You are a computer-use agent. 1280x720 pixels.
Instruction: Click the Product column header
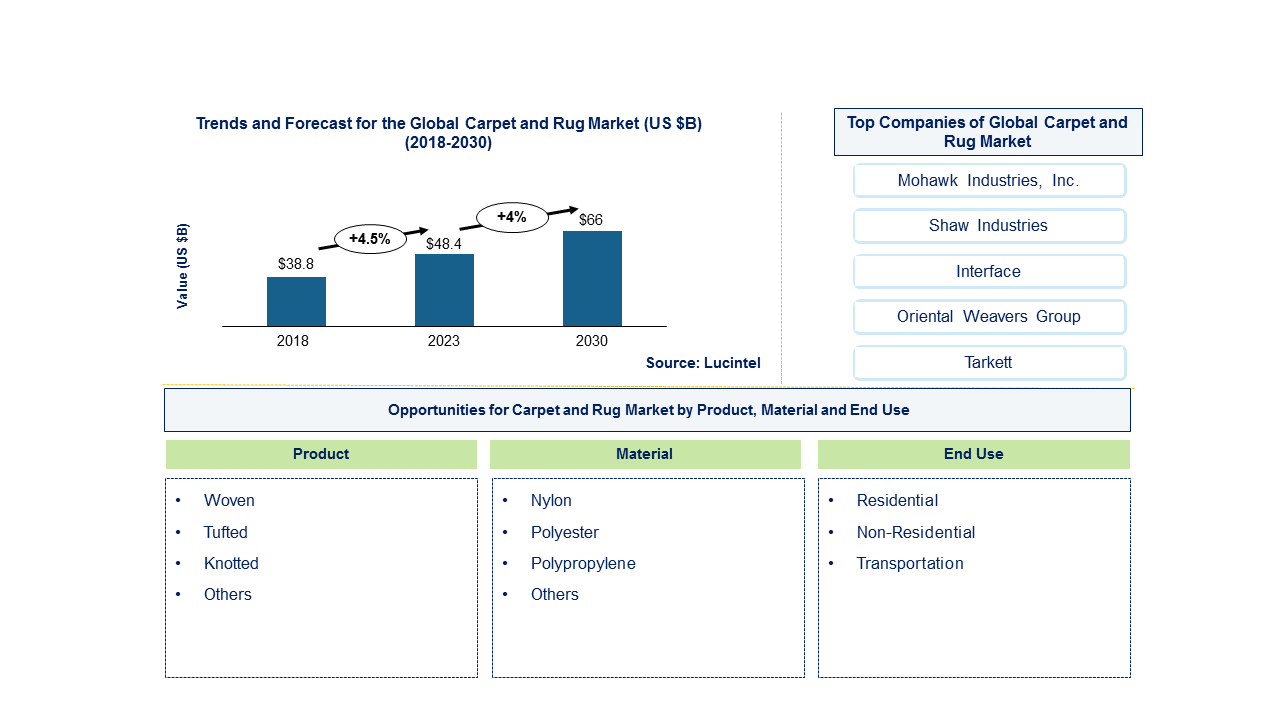point(321,454)
